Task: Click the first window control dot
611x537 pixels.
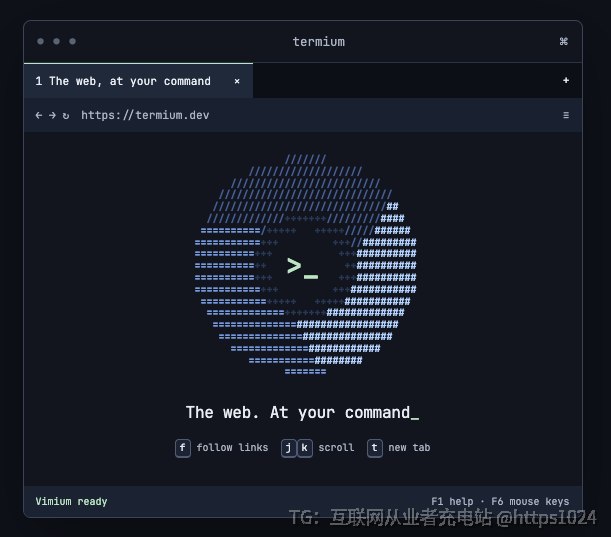Action: [41, 41]
